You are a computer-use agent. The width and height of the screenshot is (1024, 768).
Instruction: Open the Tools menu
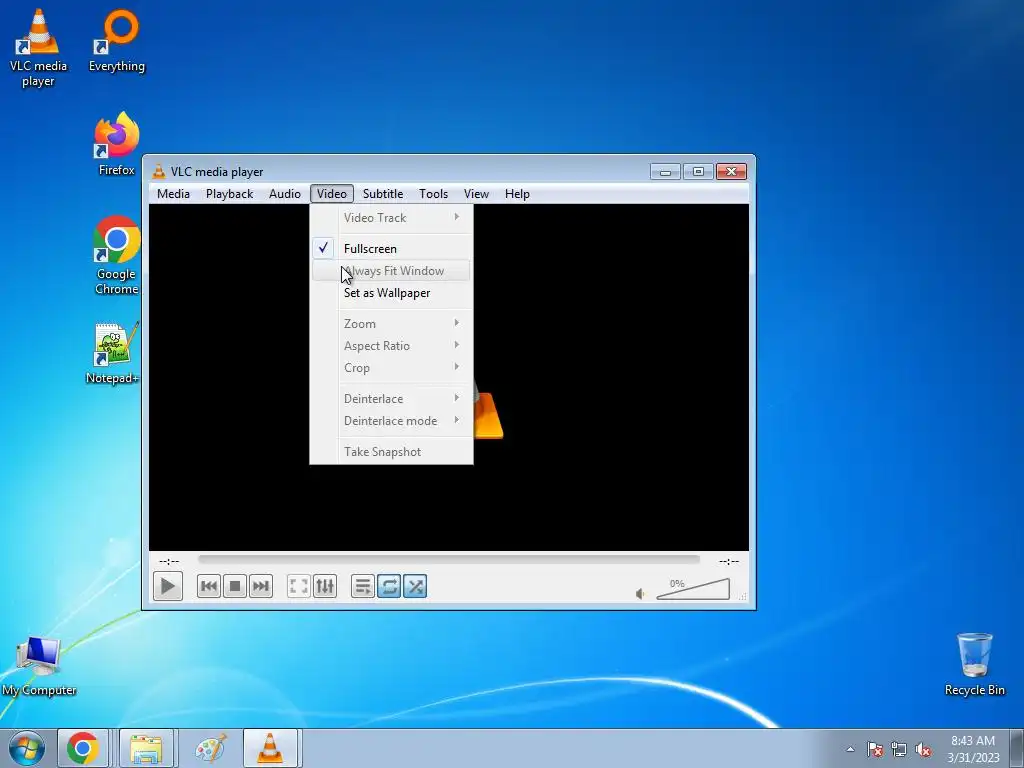click(x=434, y=194)
